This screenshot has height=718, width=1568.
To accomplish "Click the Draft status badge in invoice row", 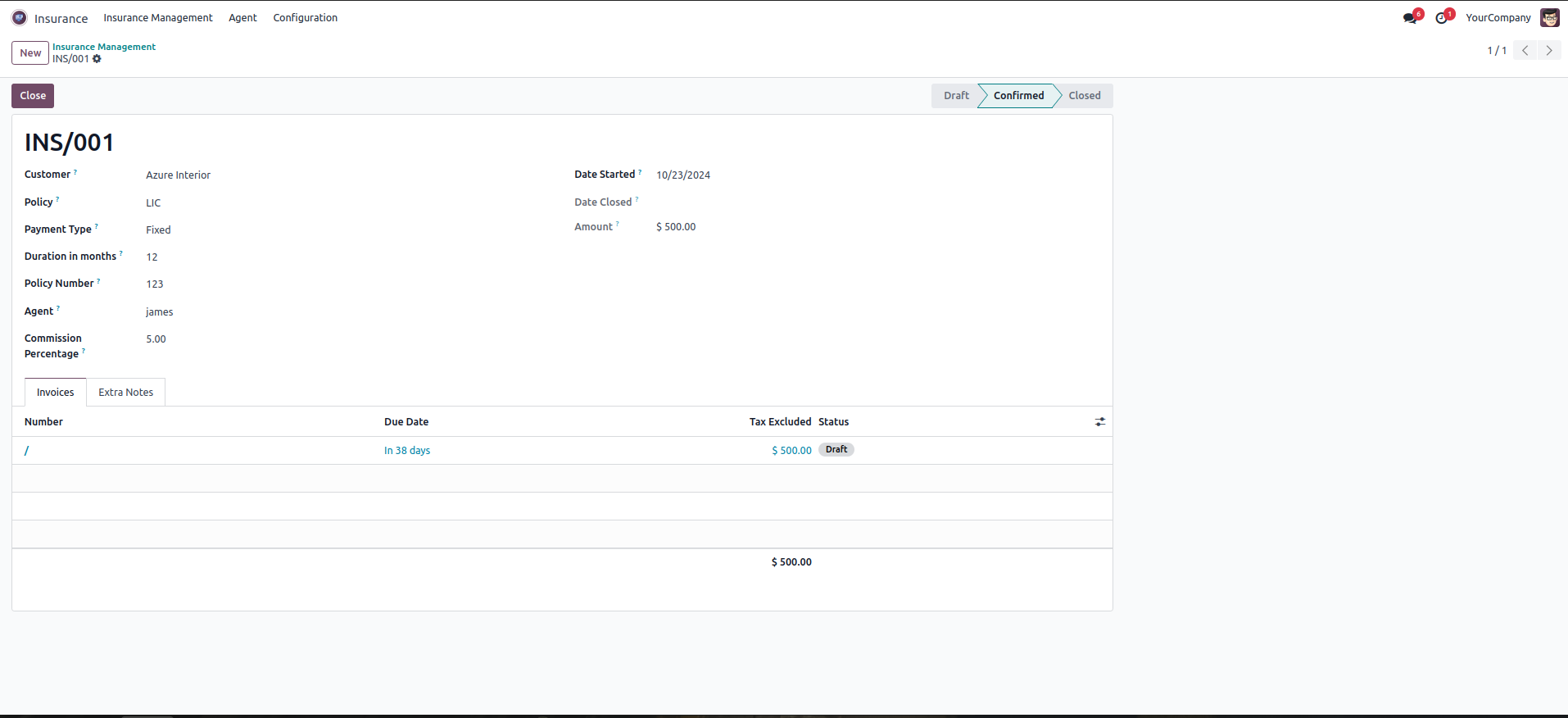I will (836, 450).
